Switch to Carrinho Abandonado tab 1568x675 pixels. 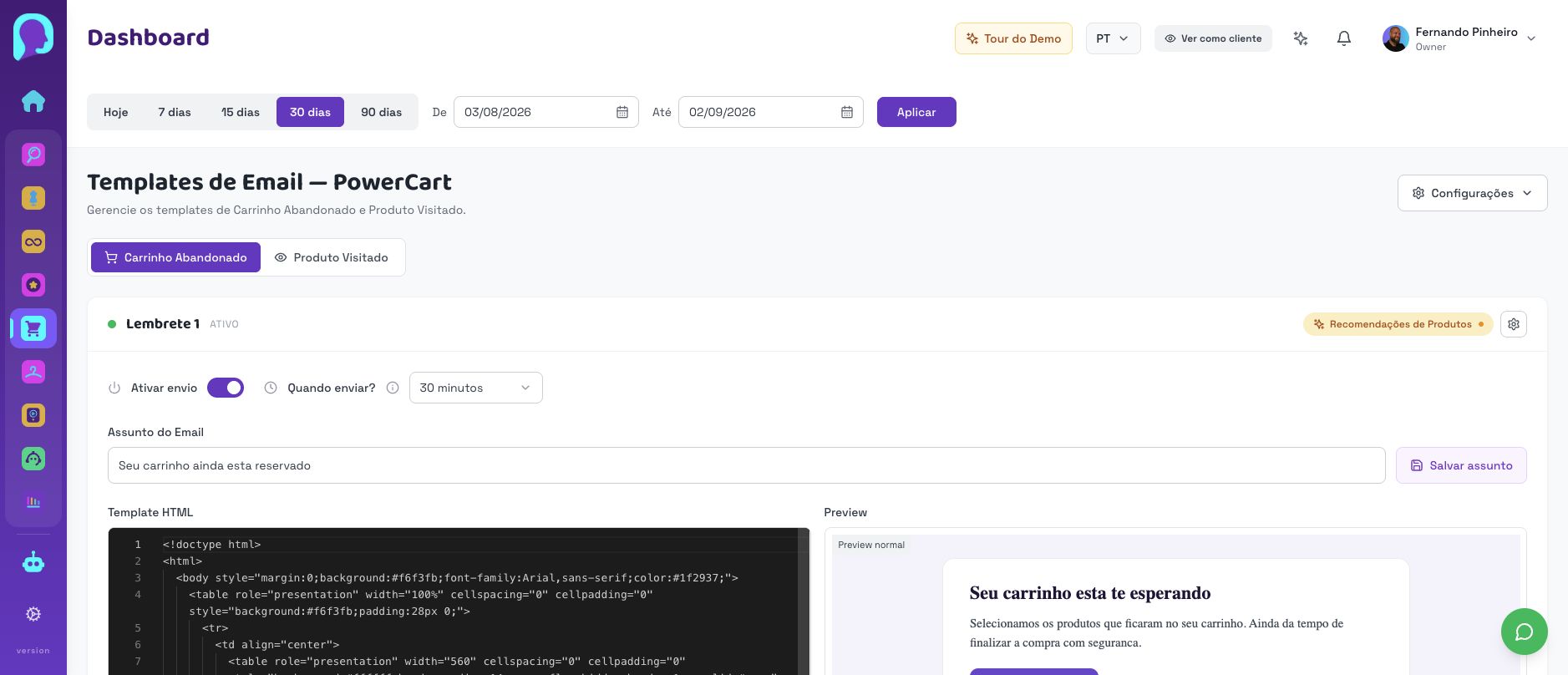(x=175, y=257)
